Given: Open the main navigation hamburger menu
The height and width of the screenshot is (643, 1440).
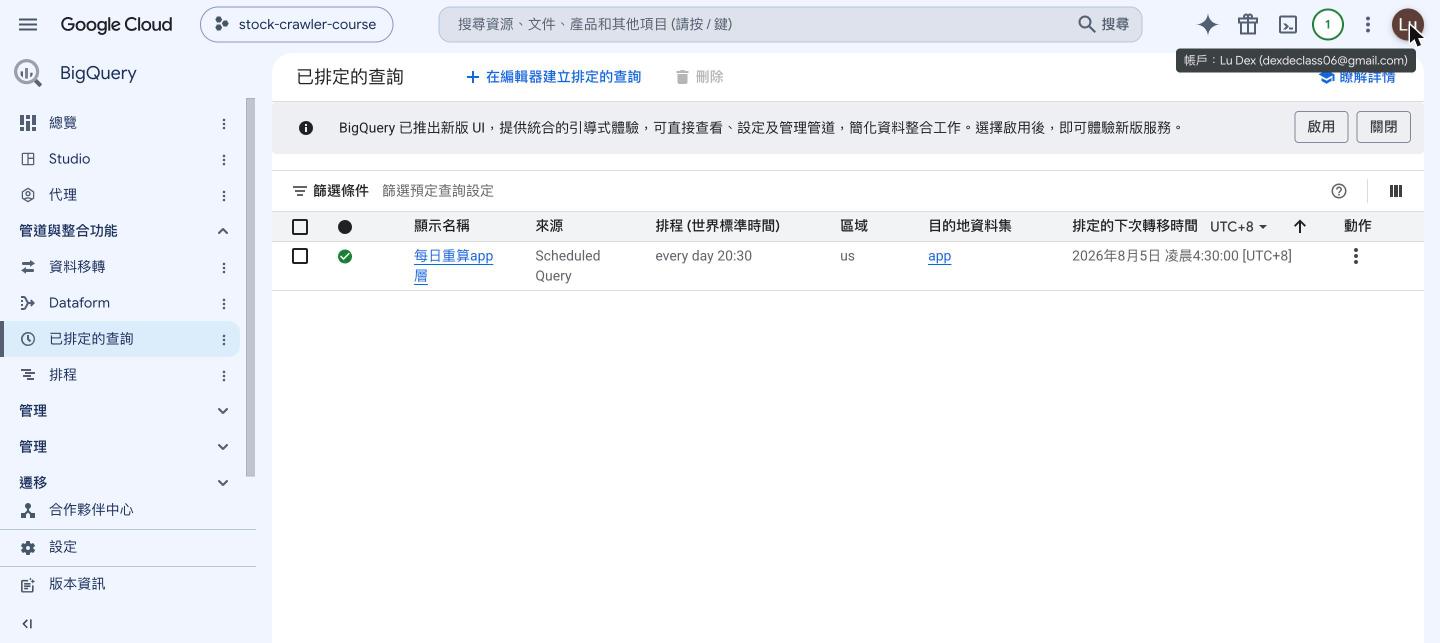Looking at the screenshot, I should point(28,24).
